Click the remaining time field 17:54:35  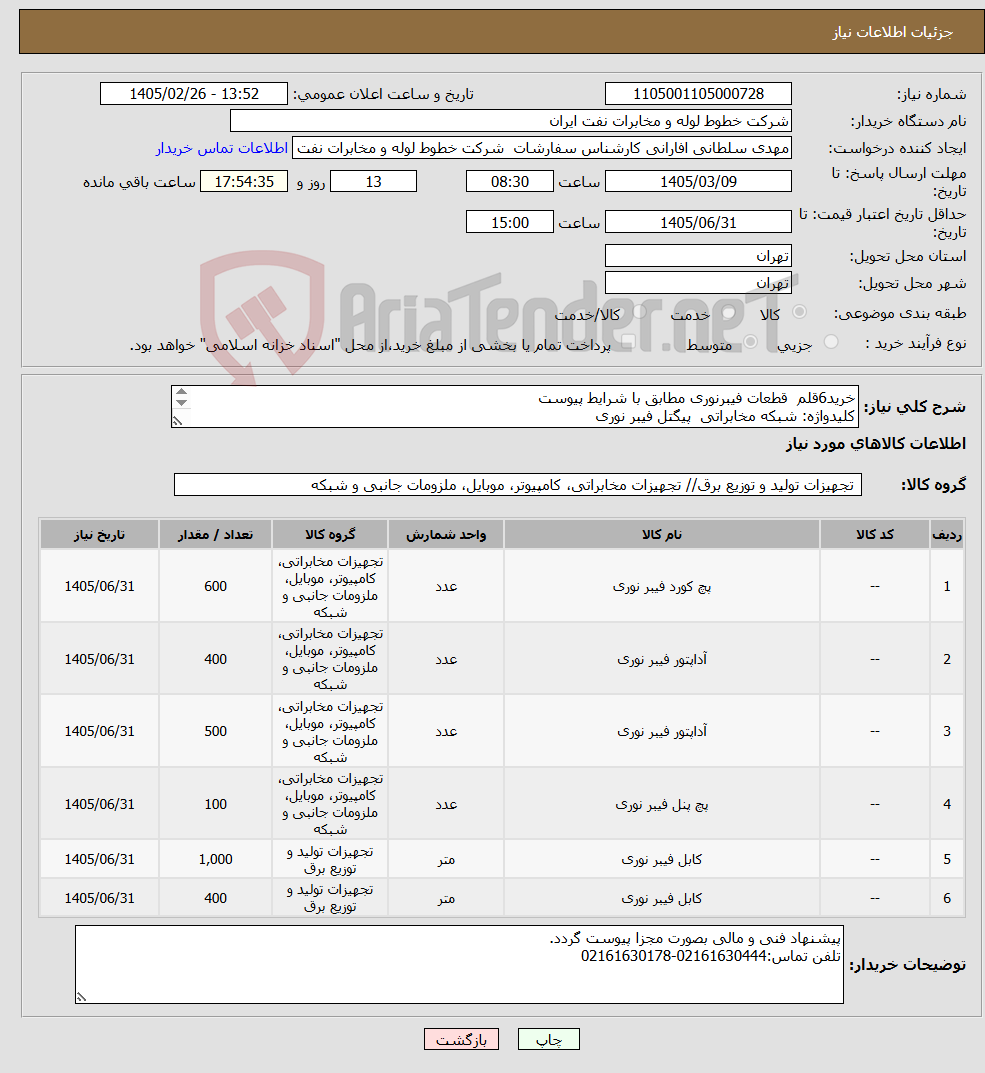(244, 181)
